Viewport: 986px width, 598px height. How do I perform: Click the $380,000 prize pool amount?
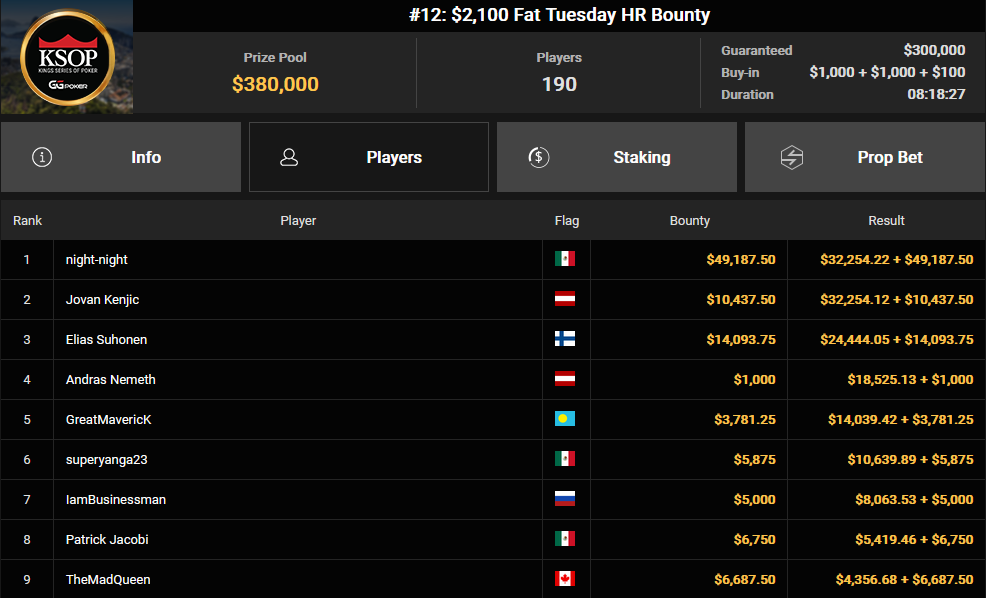275,84
